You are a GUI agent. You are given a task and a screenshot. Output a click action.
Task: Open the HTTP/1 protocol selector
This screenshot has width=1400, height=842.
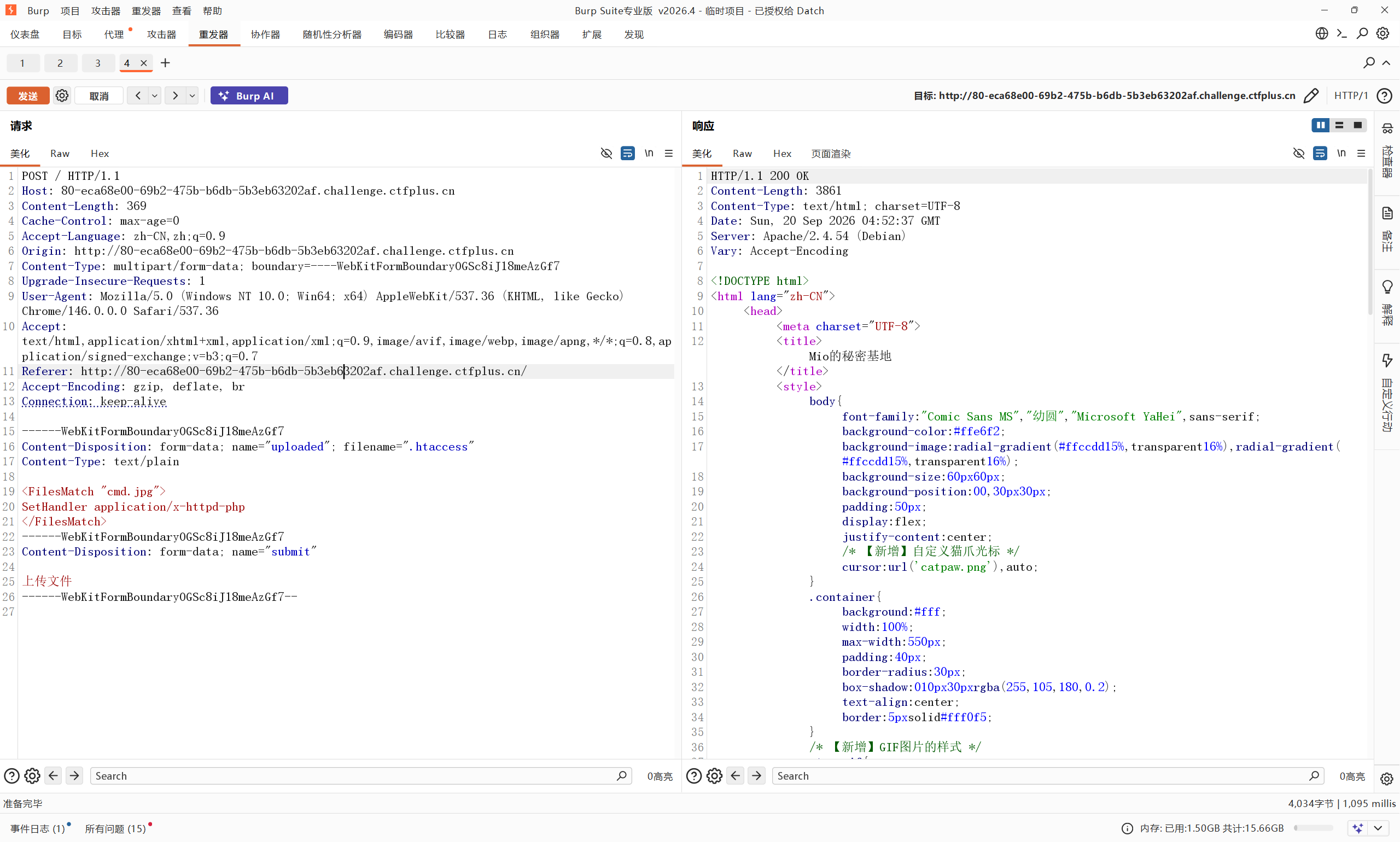tap(1351, 95)
